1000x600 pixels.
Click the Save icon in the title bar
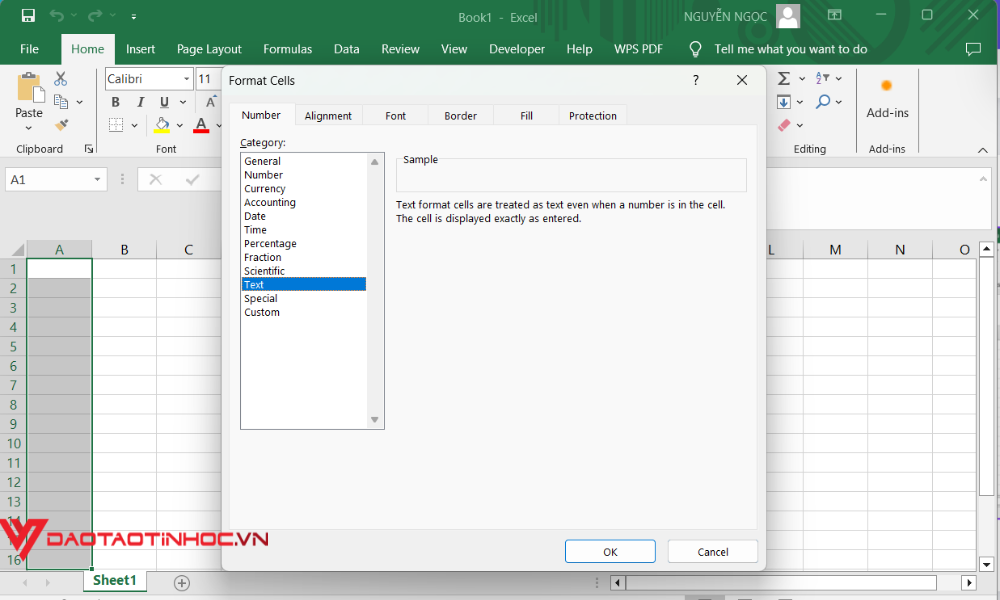coord(28,16)
